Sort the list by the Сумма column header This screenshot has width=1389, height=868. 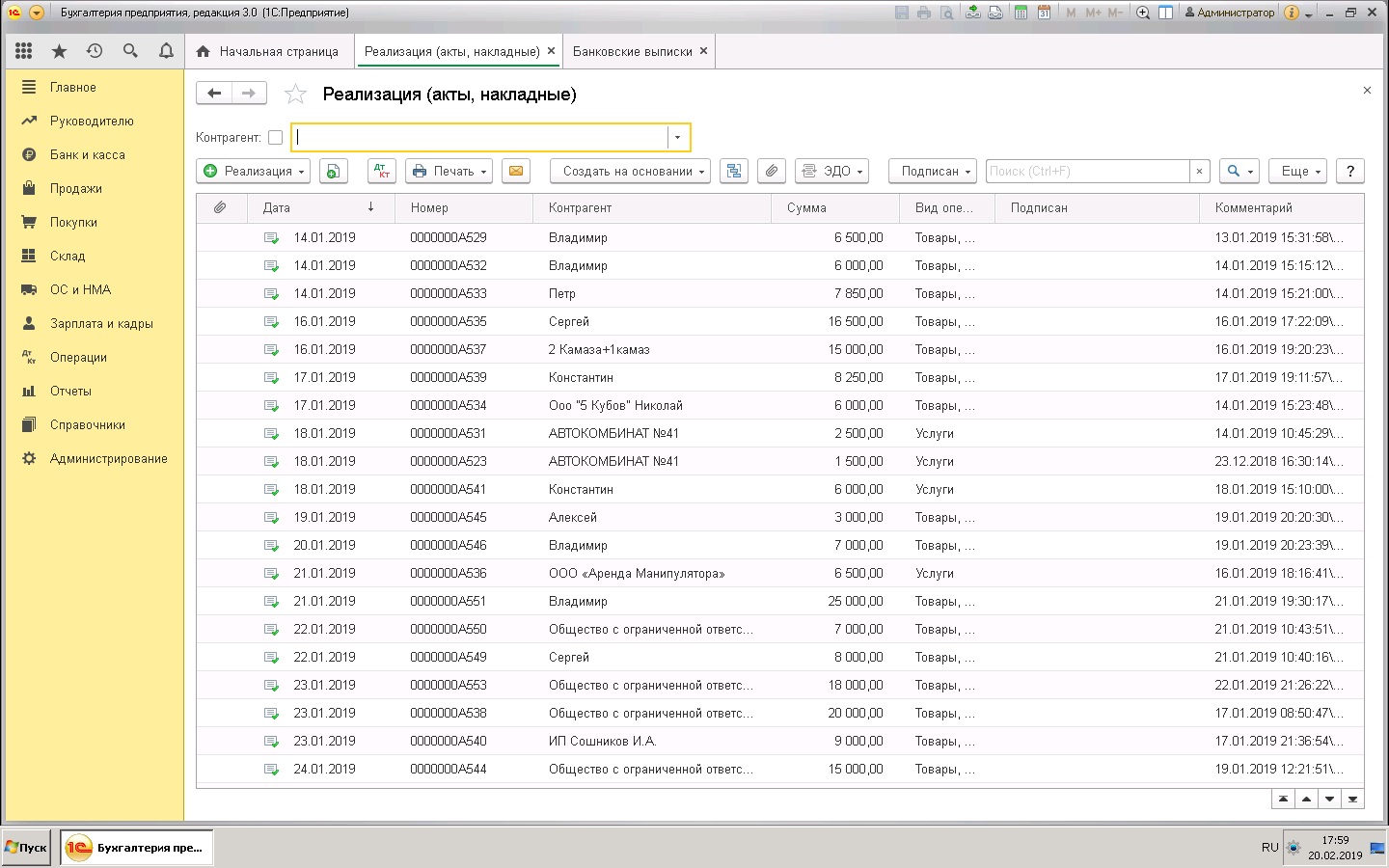806,207
